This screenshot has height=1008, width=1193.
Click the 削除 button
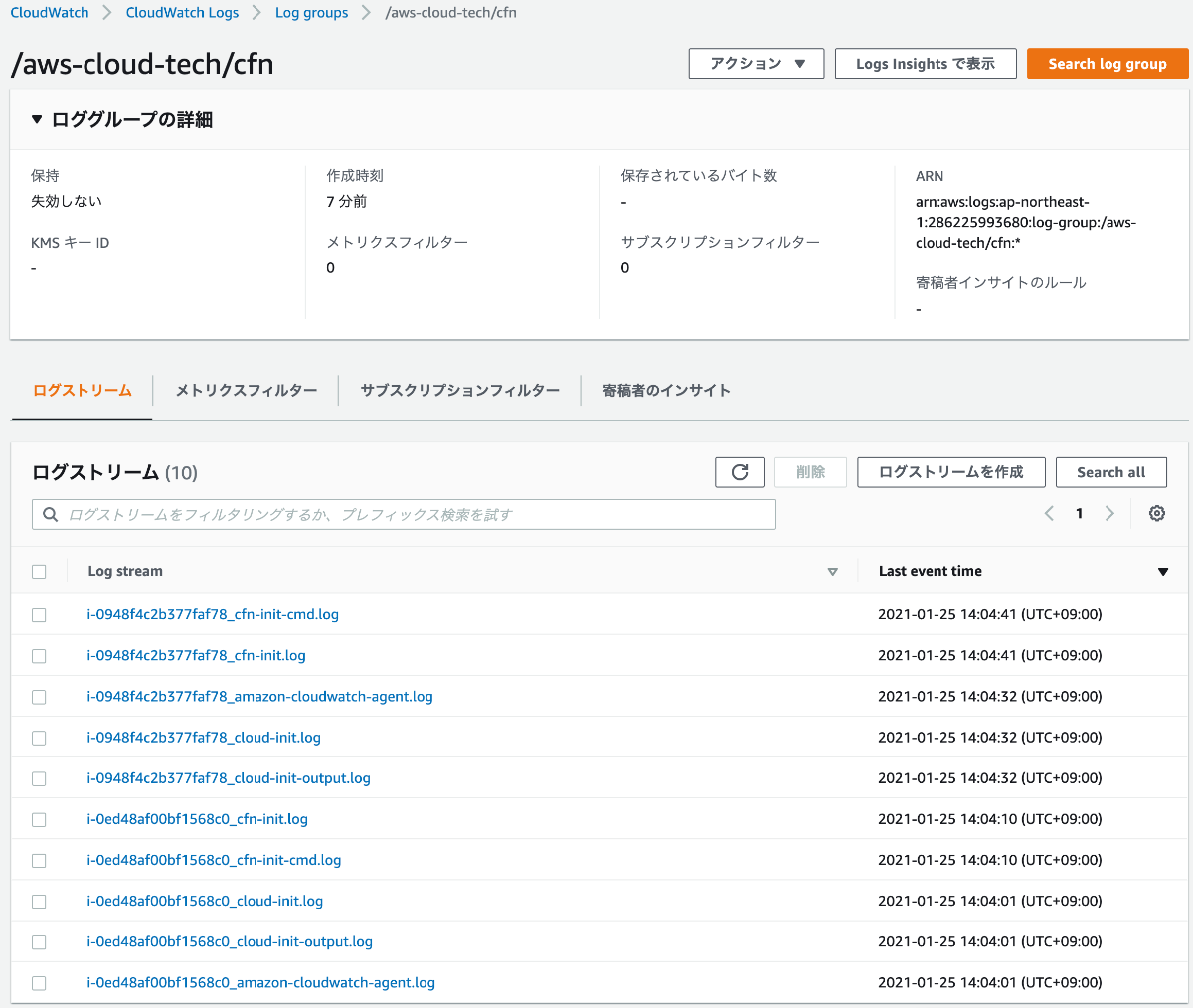coord(810,472)
